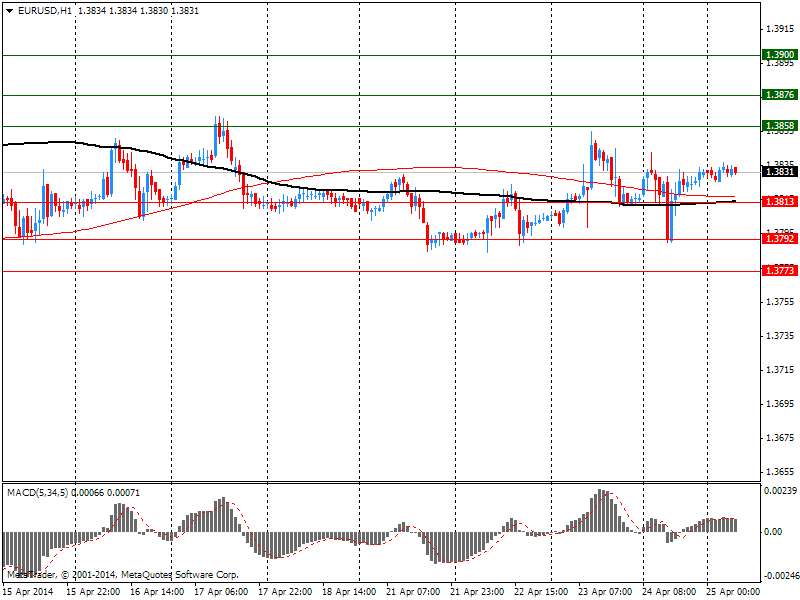The width and height of the screenshot is (800, 600).
Task: Select the 1.3675 price scale value
Action: [x=780, y=438]
